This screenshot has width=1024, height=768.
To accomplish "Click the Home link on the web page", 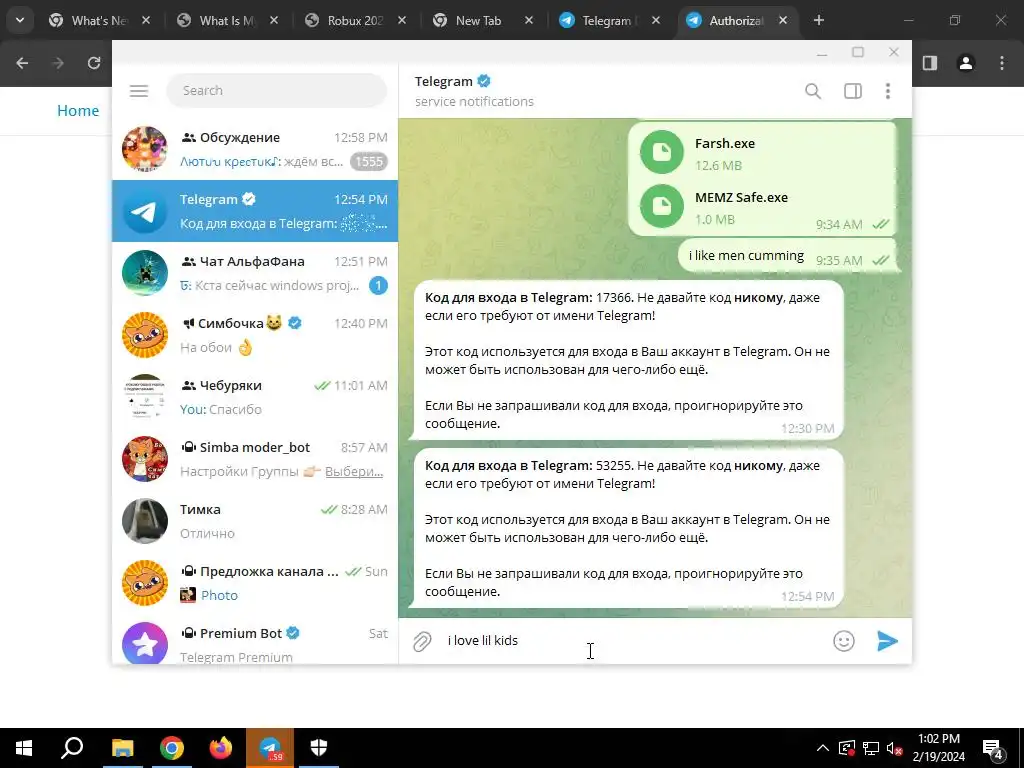I will pos(78,110).
